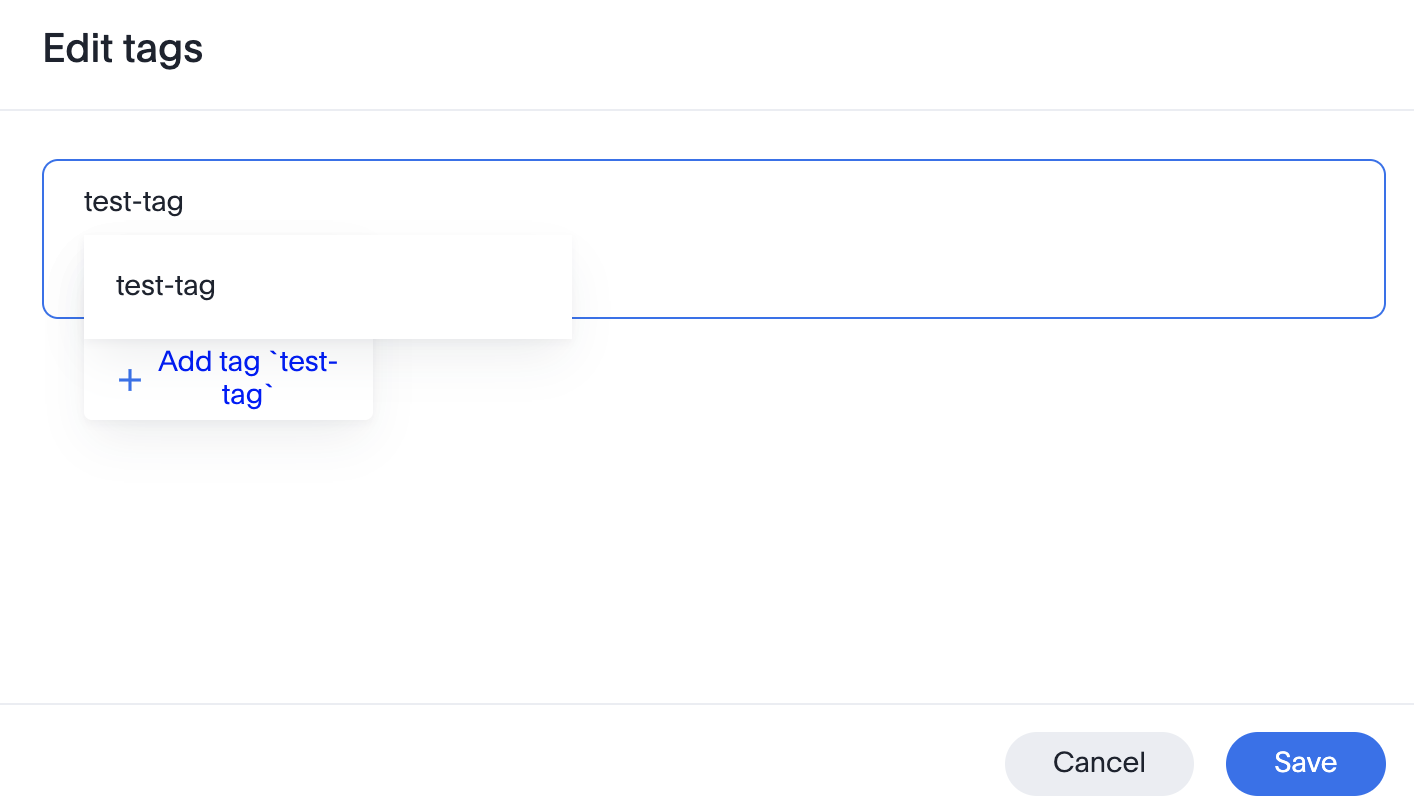Create new tag via the blue plus icon

130,380
